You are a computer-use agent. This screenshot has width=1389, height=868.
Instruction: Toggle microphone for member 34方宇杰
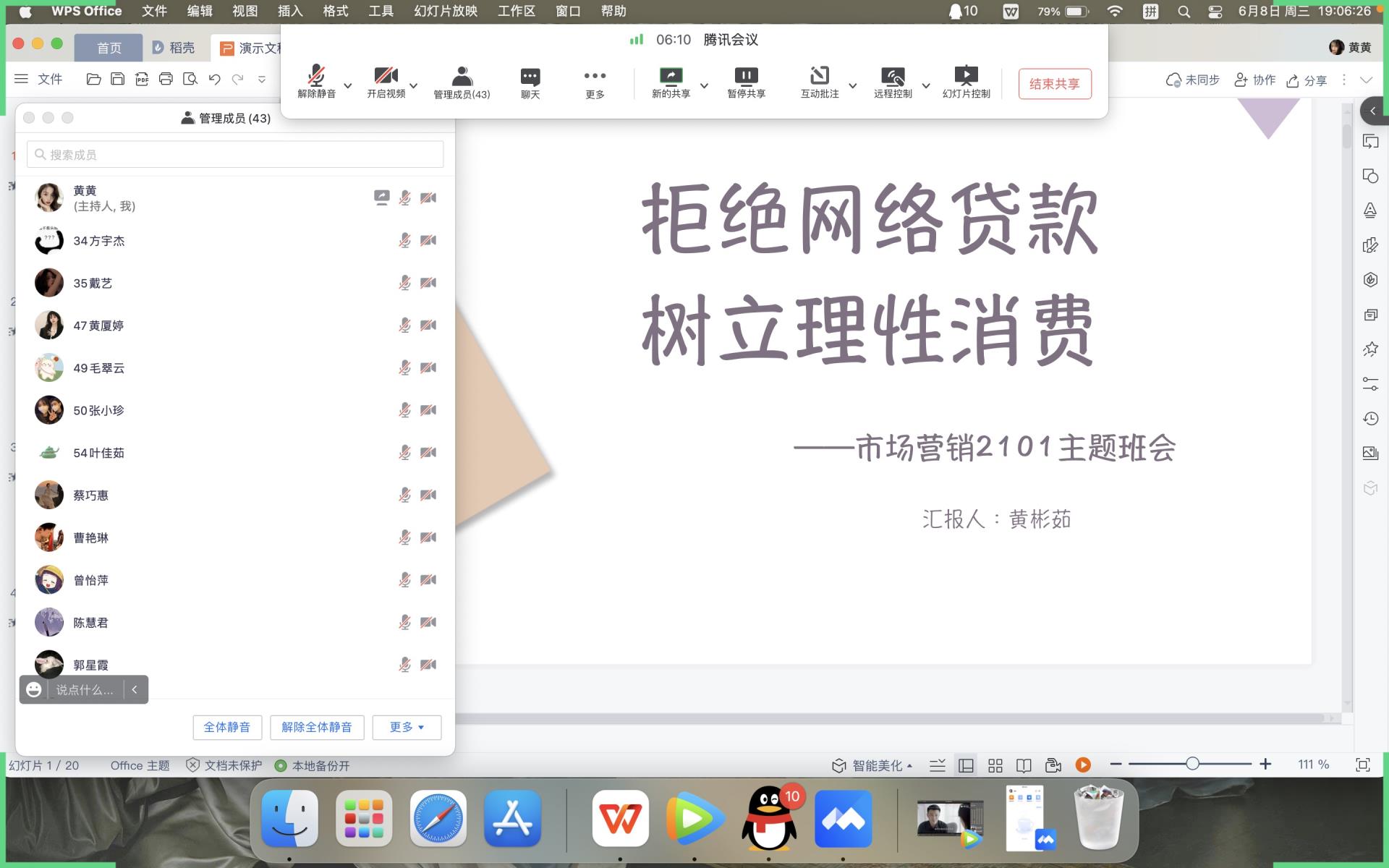404,240
